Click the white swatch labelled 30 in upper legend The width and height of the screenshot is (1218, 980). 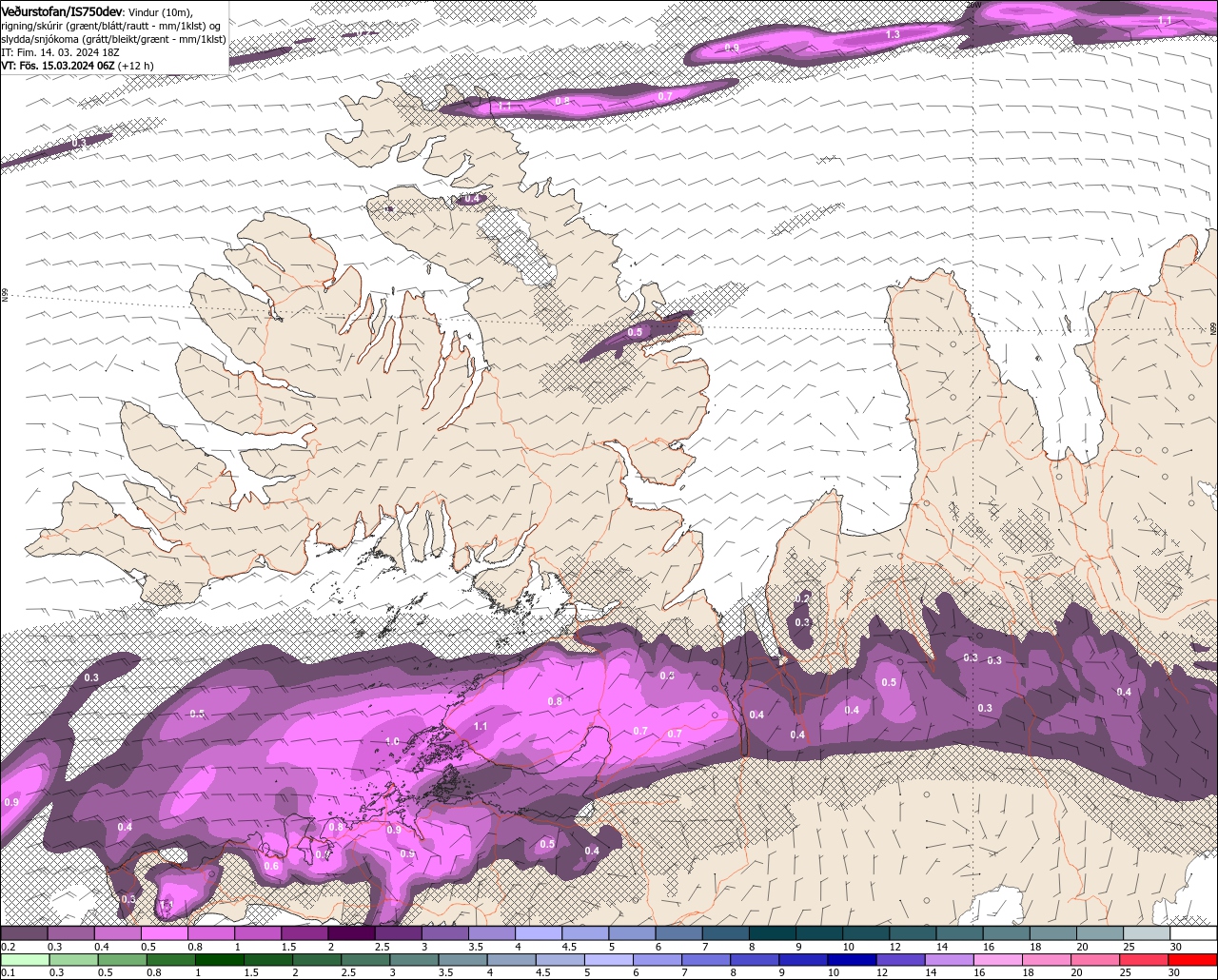pos(1193,933)
